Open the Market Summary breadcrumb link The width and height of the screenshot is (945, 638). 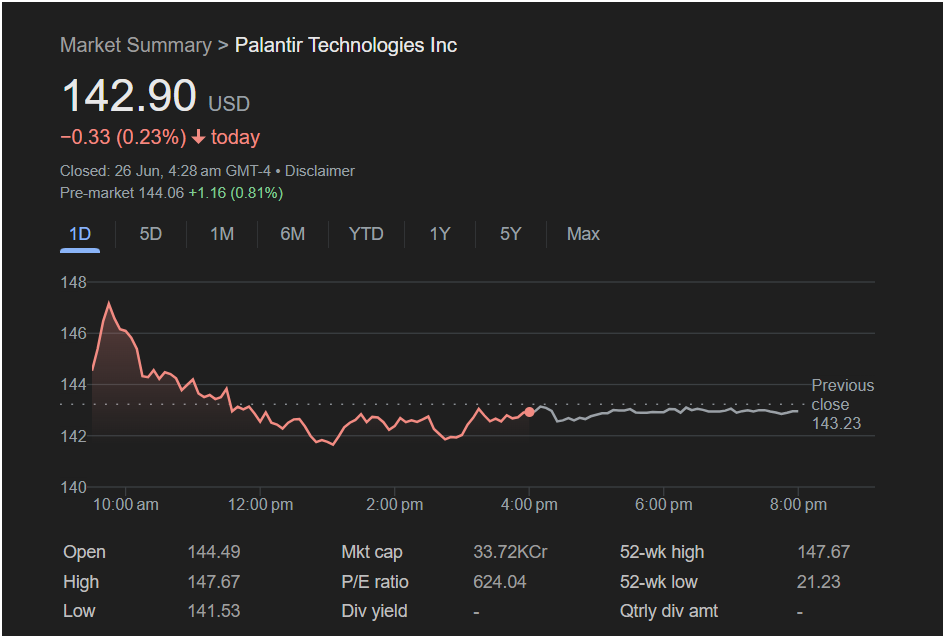coord(136,45)
